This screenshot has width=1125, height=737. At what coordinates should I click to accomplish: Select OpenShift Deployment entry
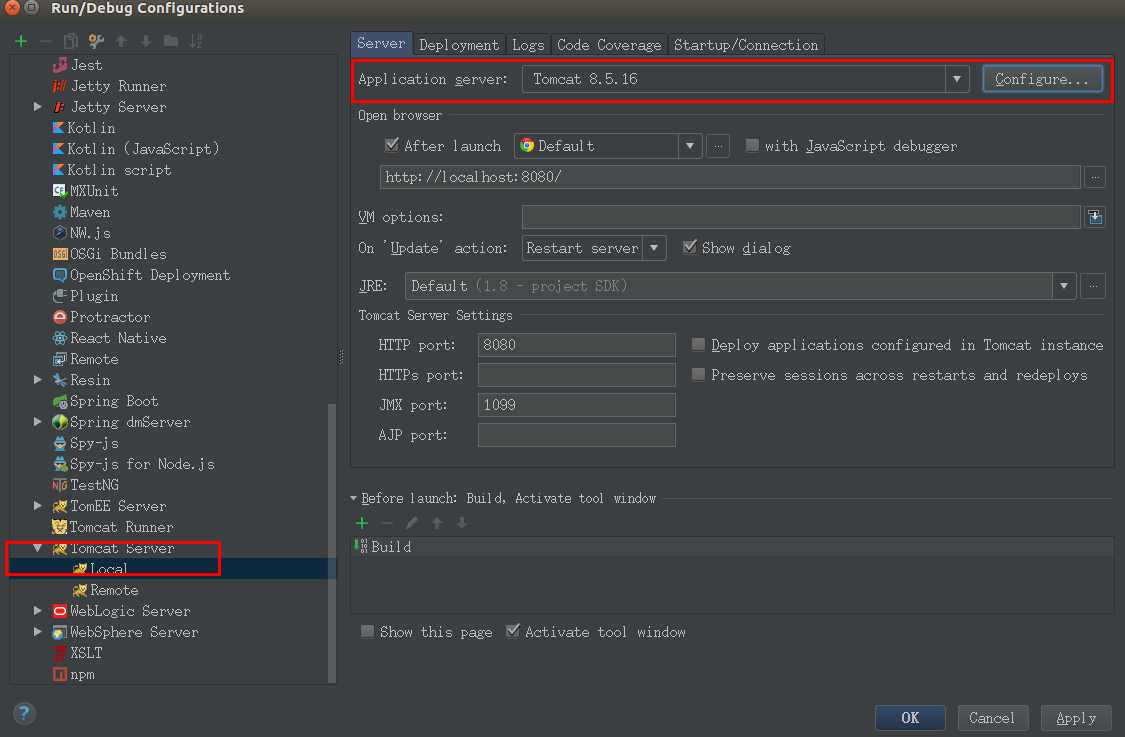tap(141, 275)
